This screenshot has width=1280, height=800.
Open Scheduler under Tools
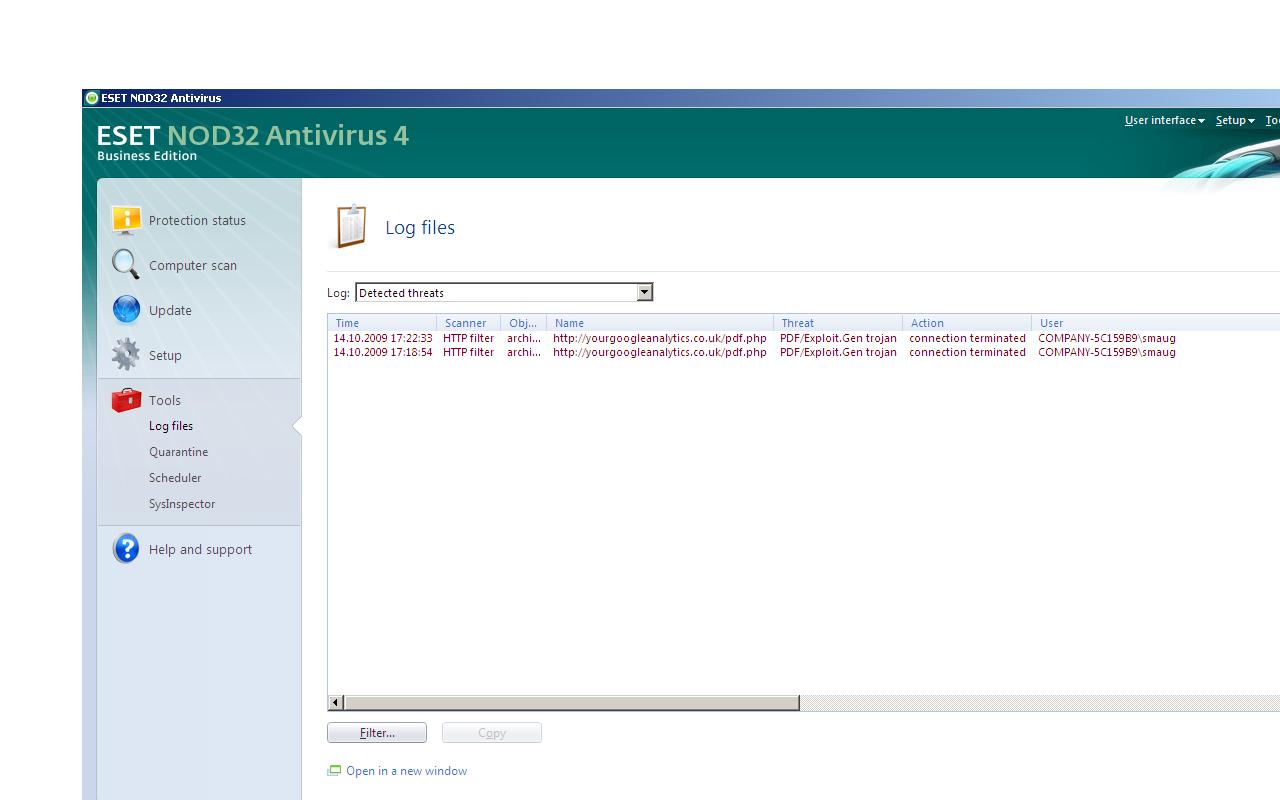175,478
